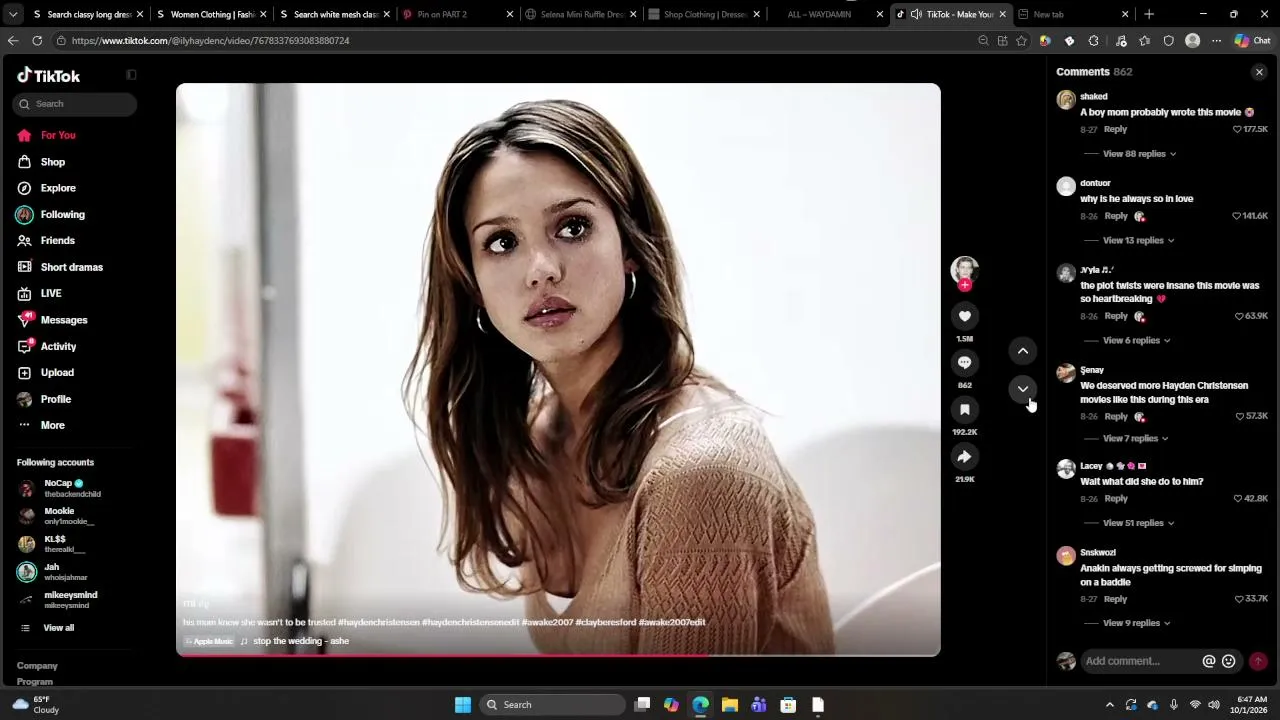Insert a mention with the @ icon
1280x720 pixels.
1209,661
